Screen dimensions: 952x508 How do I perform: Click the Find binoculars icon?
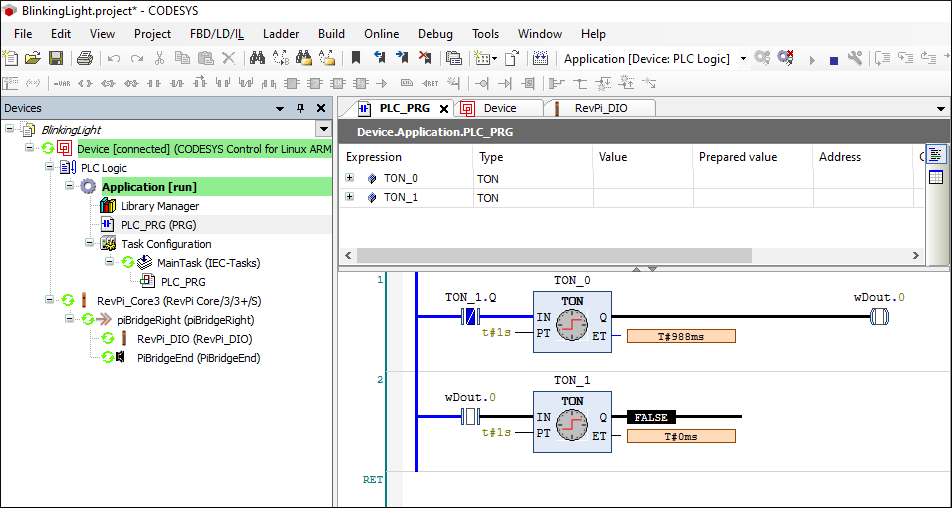pos(257,58)
